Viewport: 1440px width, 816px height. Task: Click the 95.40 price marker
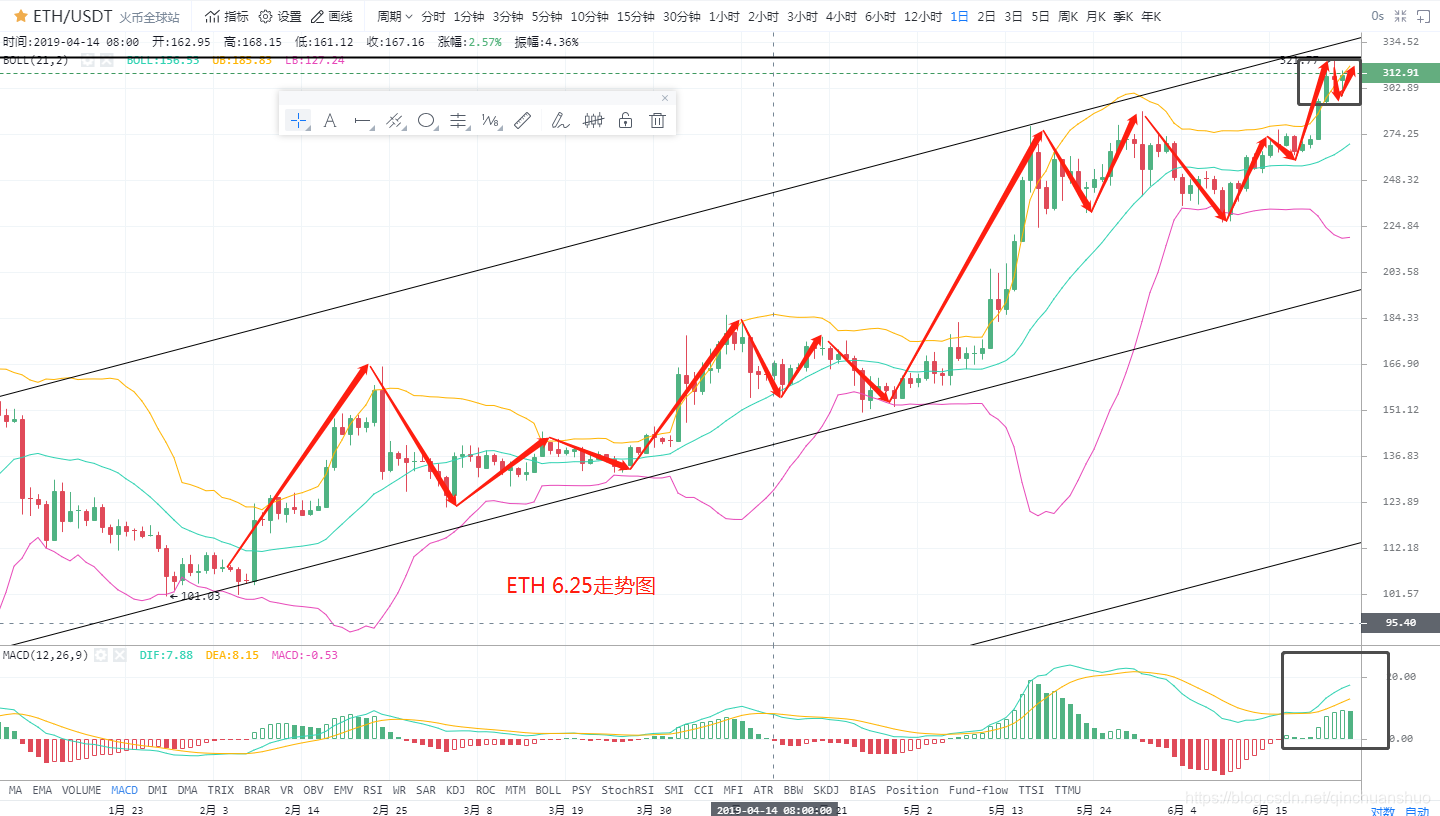tap(1400, 622)
